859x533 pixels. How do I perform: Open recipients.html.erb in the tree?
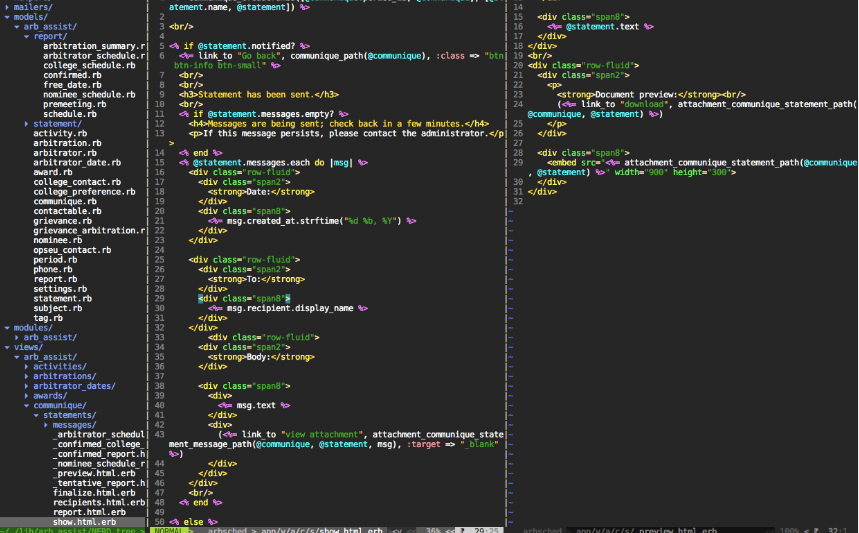(99, 503)
